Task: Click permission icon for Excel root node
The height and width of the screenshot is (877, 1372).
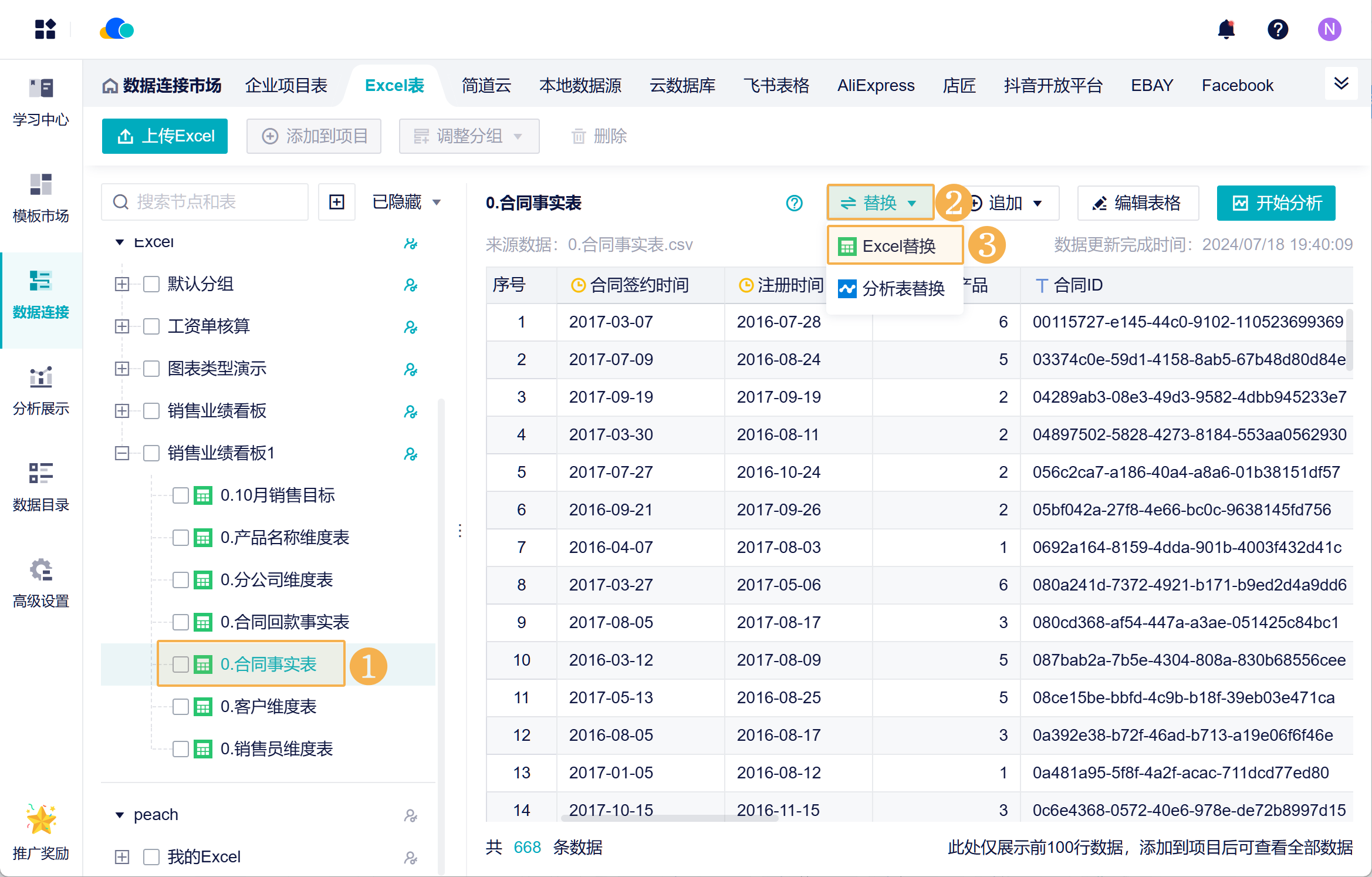Action: pyautogui.click(x=410, y=244)
